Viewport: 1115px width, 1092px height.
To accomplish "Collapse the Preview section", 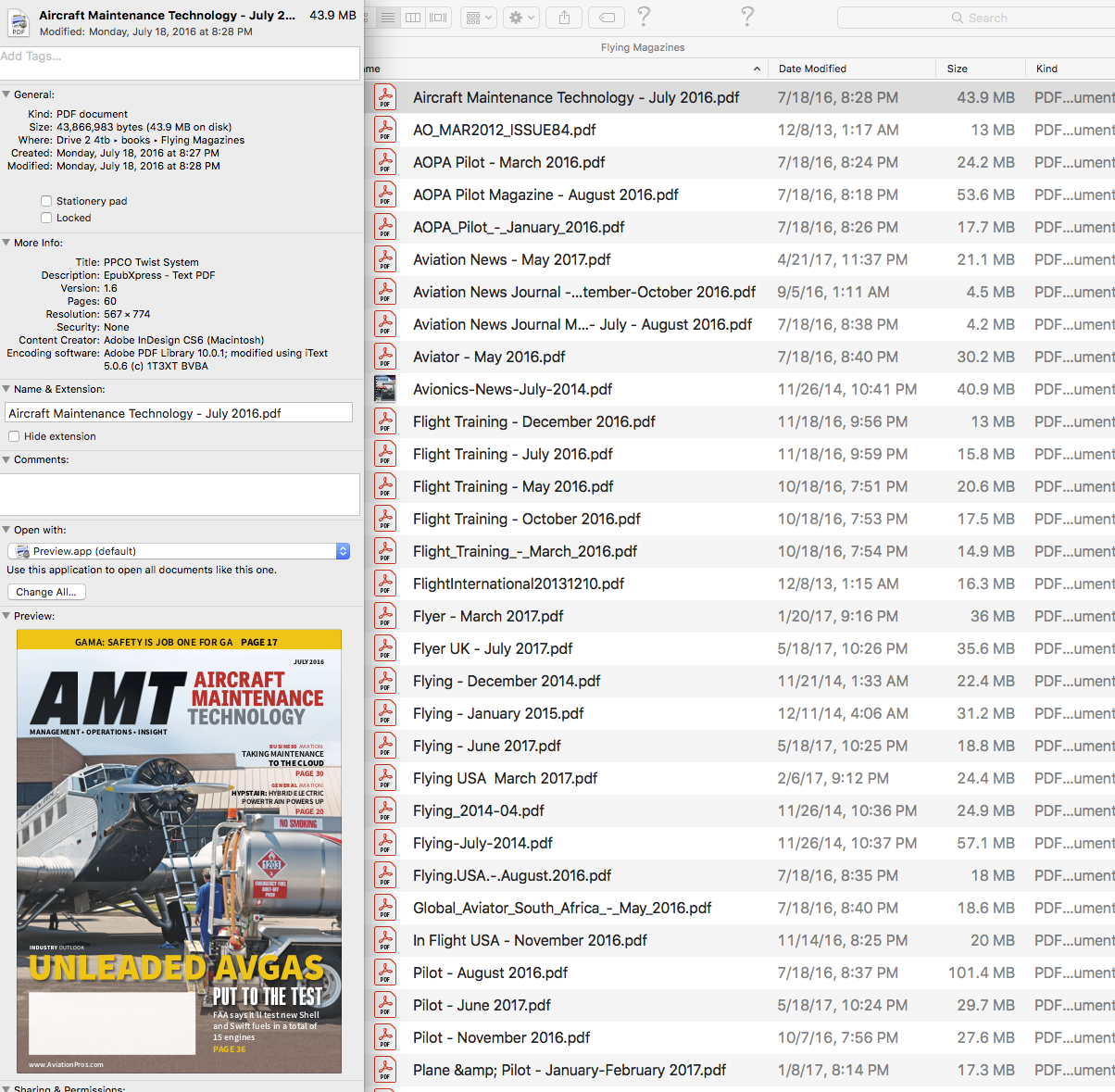I will (6, 616).
